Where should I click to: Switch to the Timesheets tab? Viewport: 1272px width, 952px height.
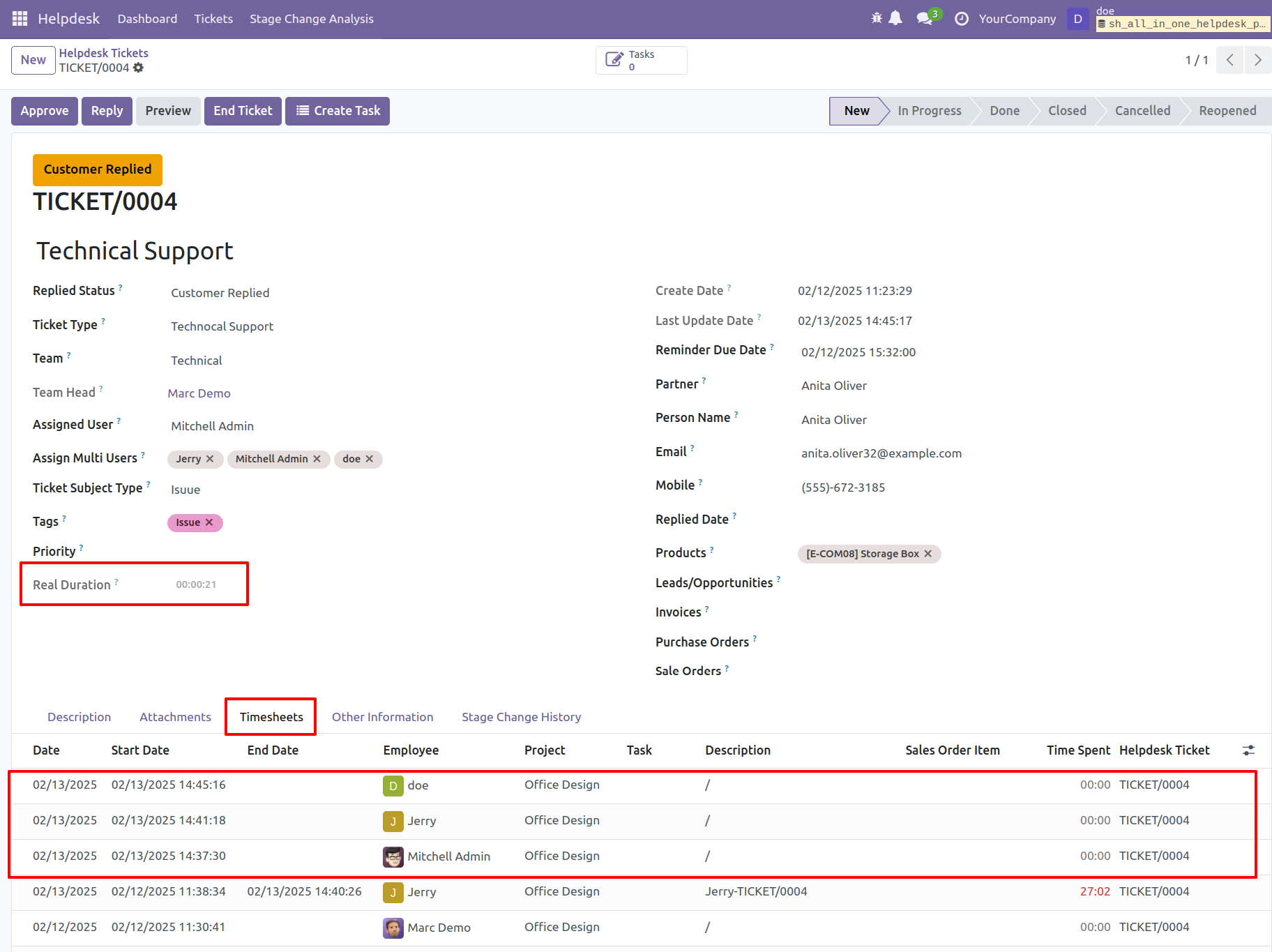point(271,717)
